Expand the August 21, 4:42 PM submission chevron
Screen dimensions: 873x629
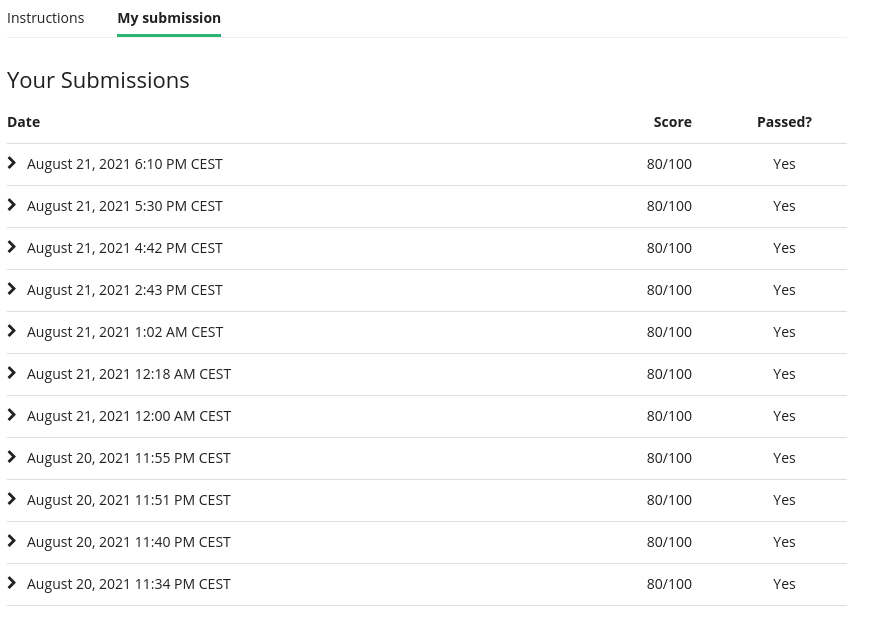point(12,247)
